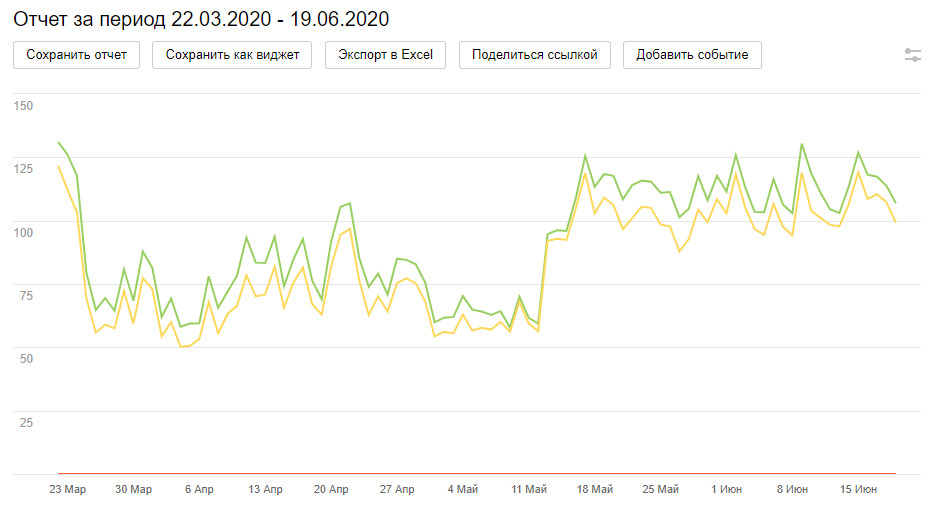
Task: Click the "11 Май" x-axis label
Action: [529, 490]
